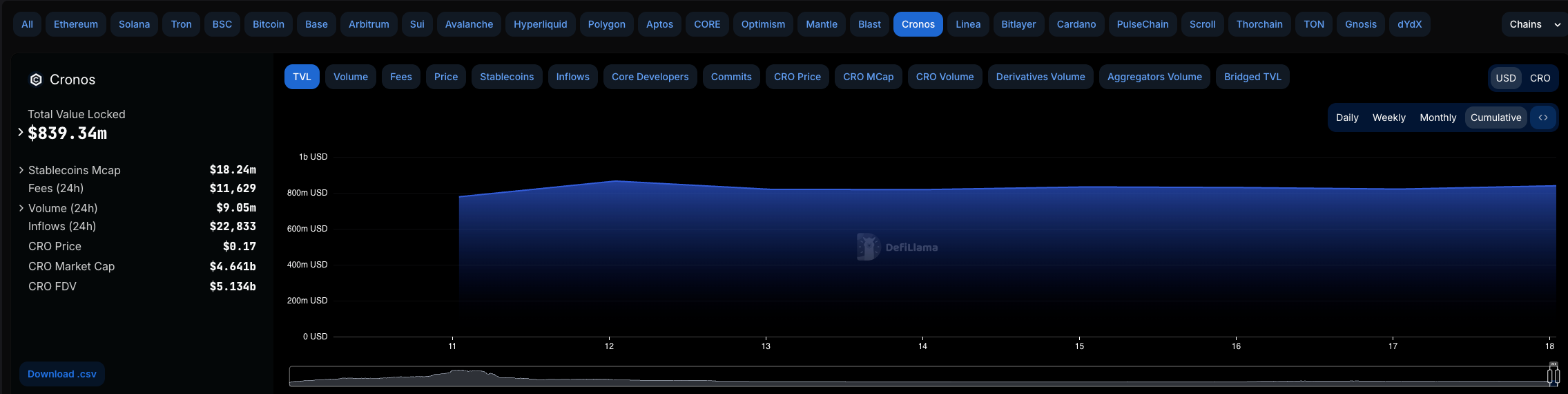
Task: Open the BSC chain tab
Action: [x=222, y=24]
